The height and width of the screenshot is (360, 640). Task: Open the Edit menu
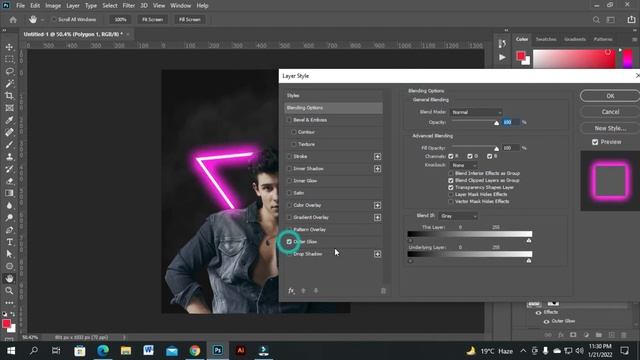(35, 6)
